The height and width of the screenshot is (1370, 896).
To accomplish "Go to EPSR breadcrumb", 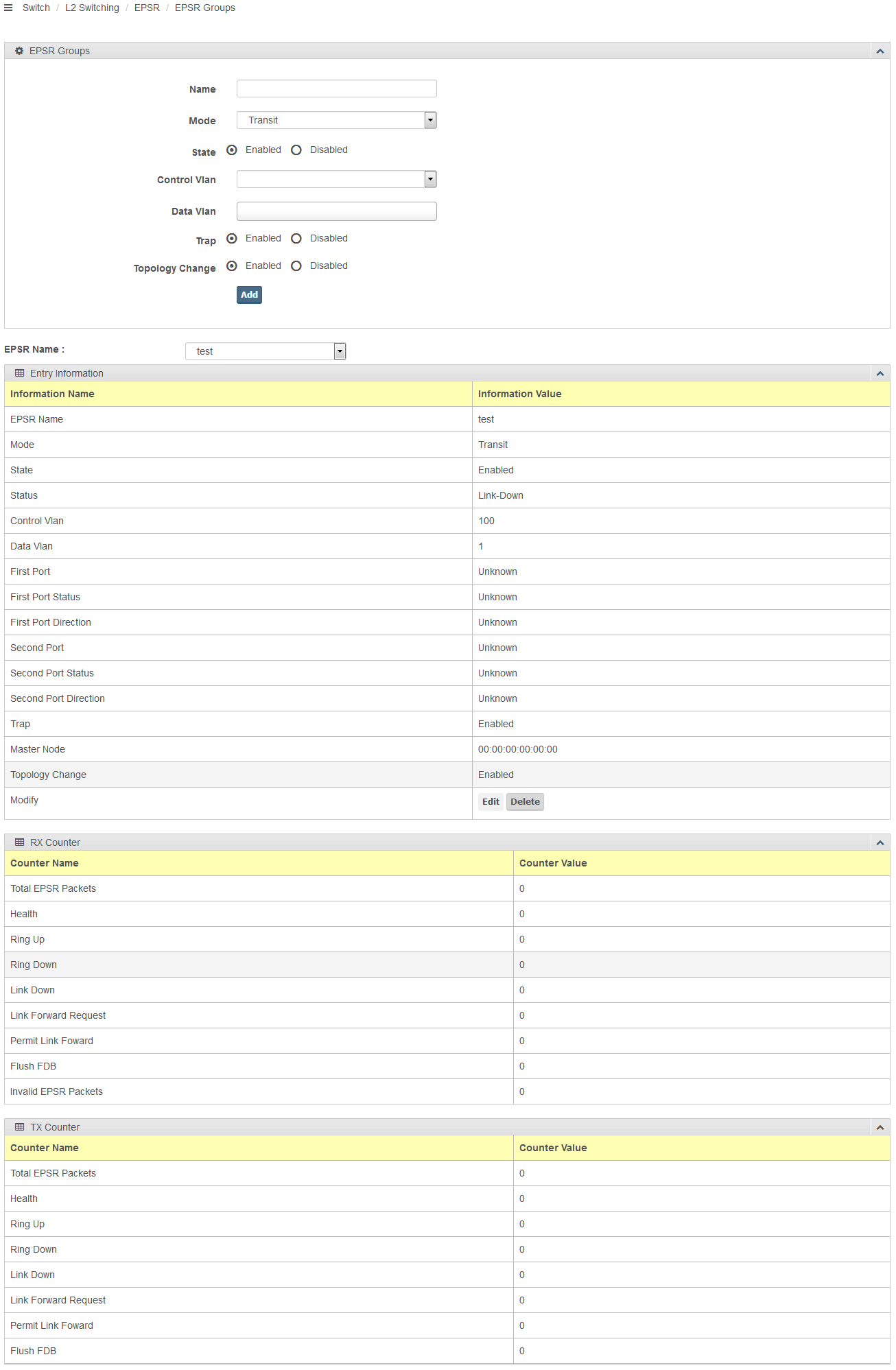I will tap(147, 8).
